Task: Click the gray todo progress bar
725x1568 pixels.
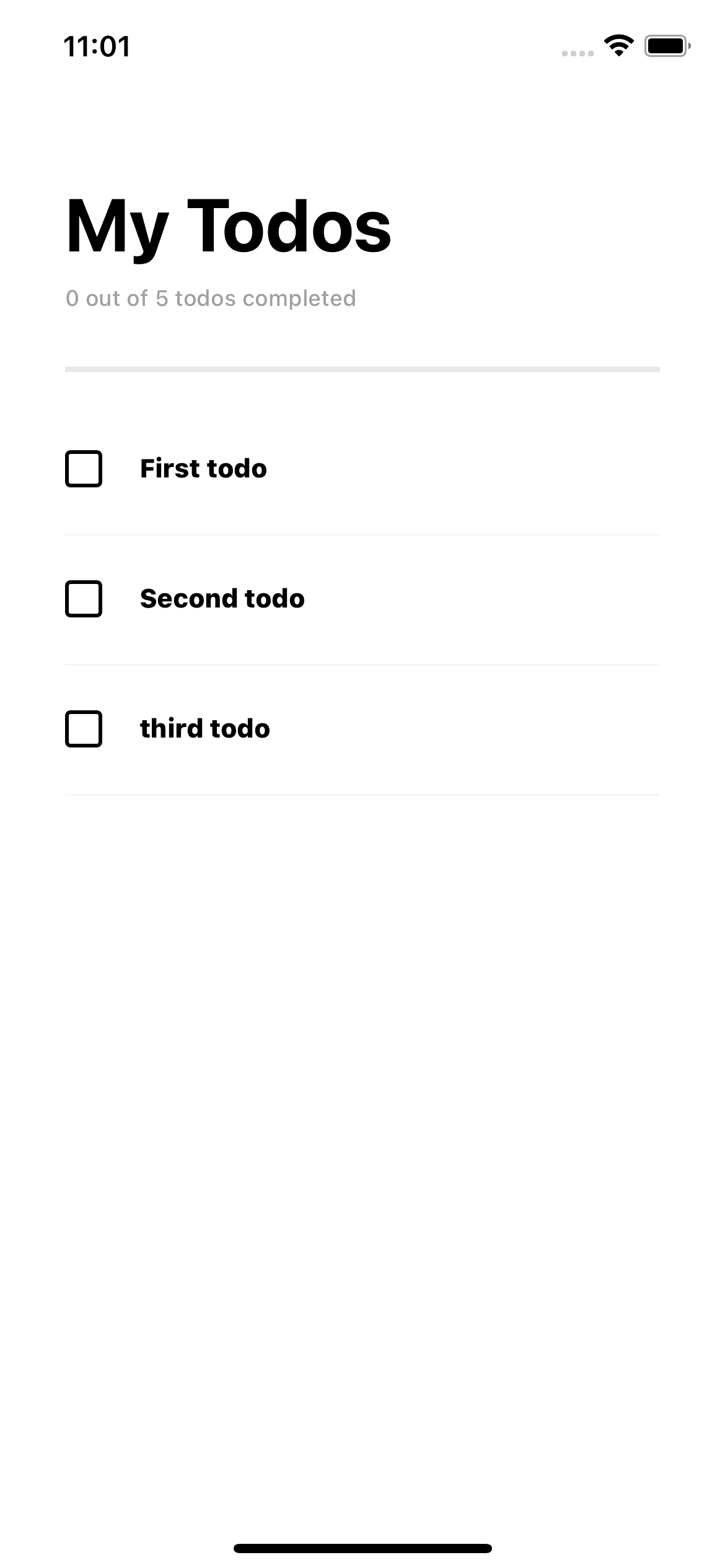Action: tap(362, 369)
